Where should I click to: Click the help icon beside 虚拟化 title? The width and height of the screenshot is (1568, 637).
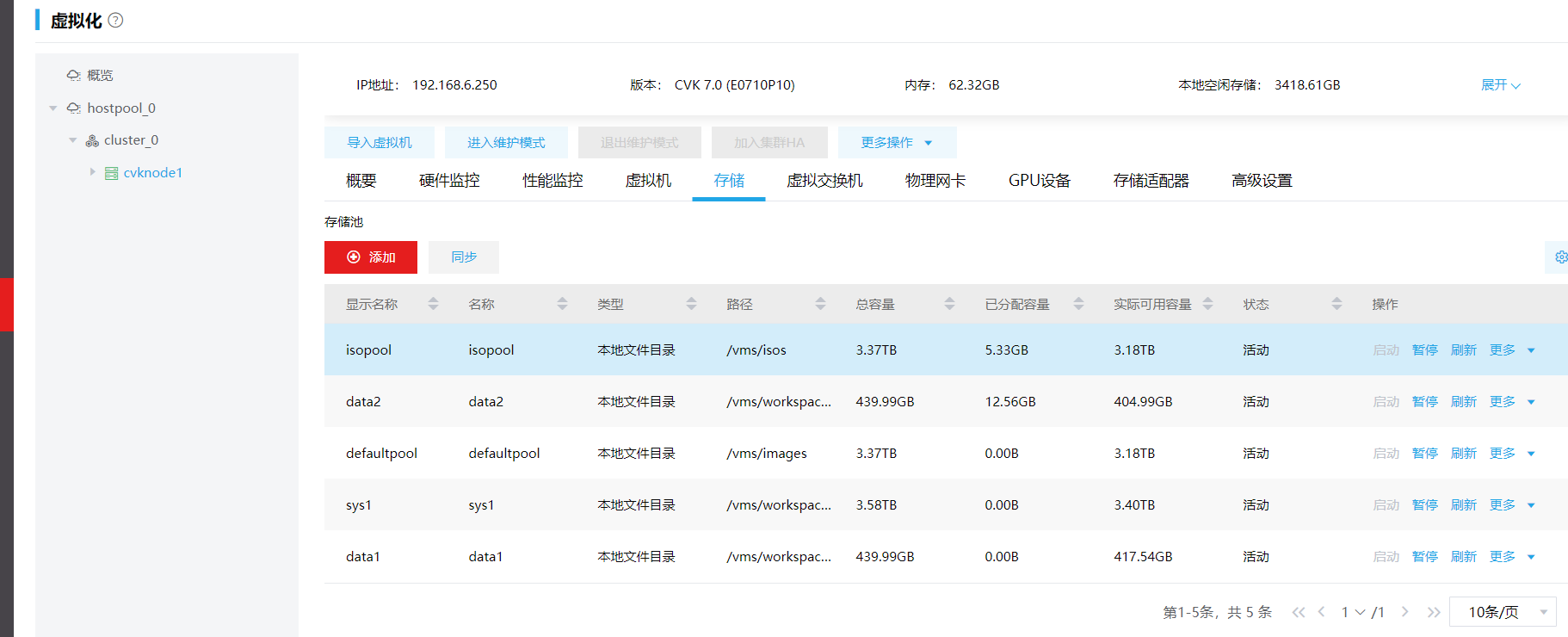click(x=115, y=21)
